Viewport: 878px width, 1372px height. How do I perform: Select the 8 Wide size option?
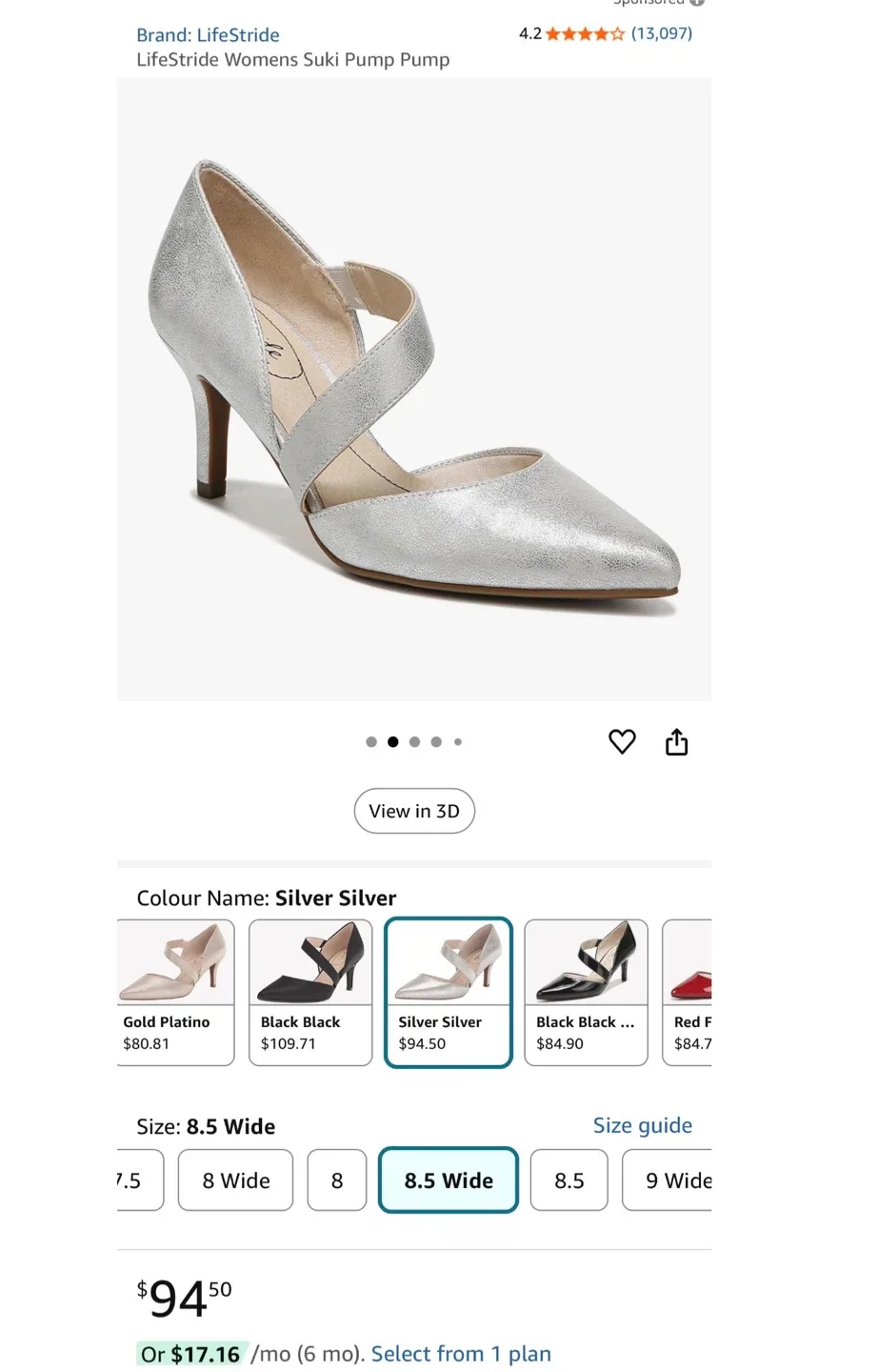pyautogui.click(x=235, y=1180)
